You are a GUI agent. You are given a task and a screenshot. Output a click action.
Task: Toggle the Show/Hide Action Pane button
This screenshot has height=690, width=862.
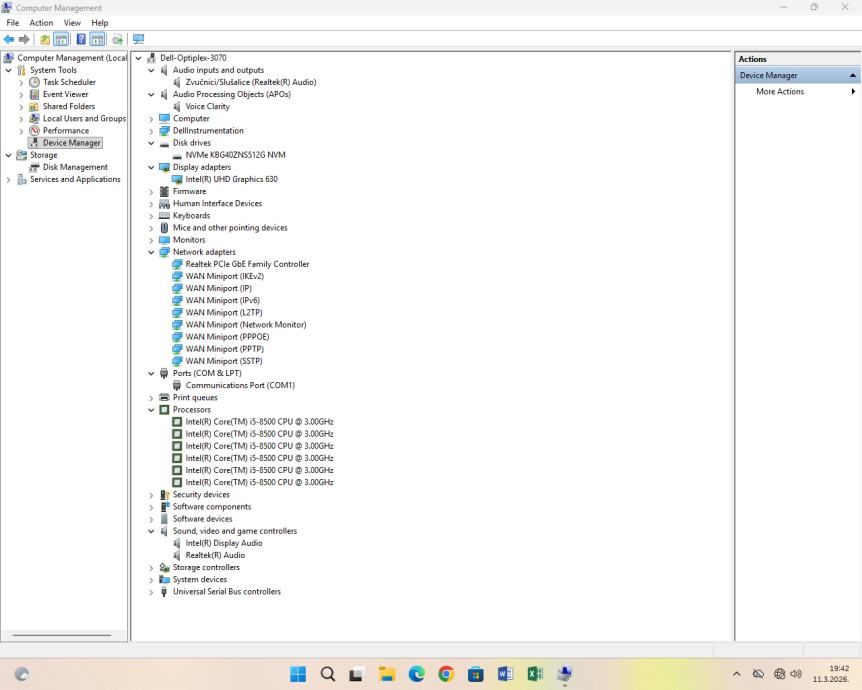(97, 39)
